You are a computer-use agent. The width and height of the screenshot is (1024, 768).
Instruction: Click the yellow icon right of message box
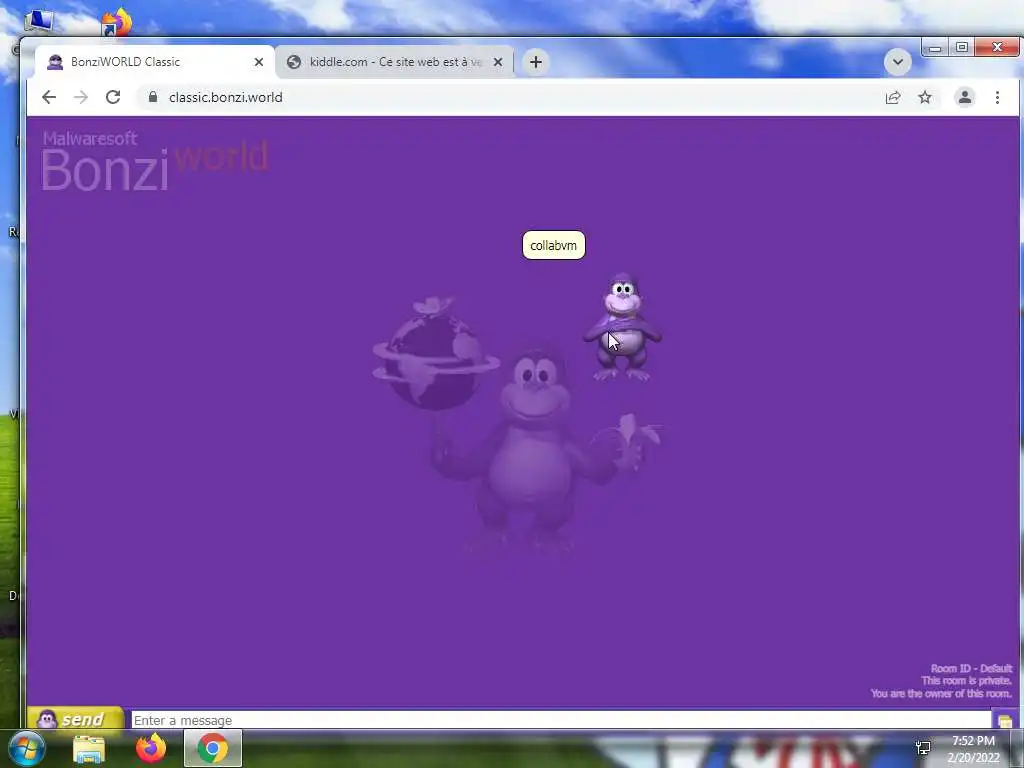pos(1004,720)
